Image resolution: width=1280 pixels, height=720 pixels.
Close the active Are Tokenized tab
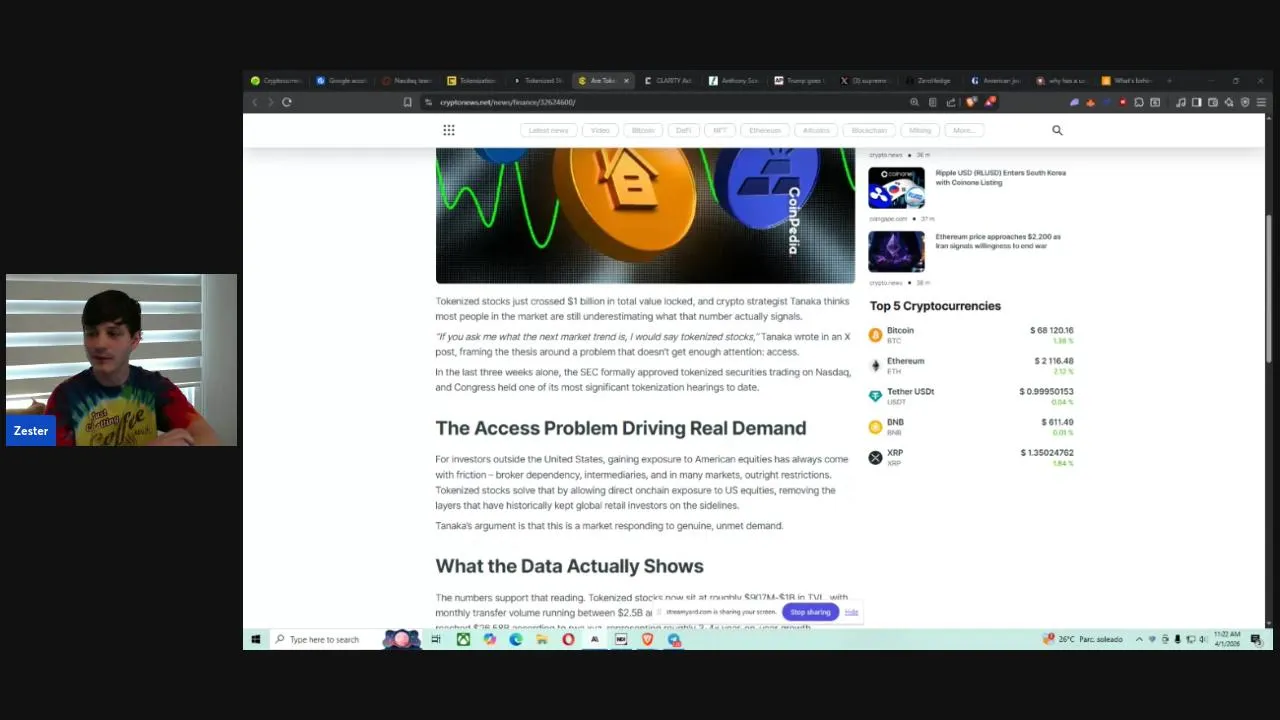(626, 80)
